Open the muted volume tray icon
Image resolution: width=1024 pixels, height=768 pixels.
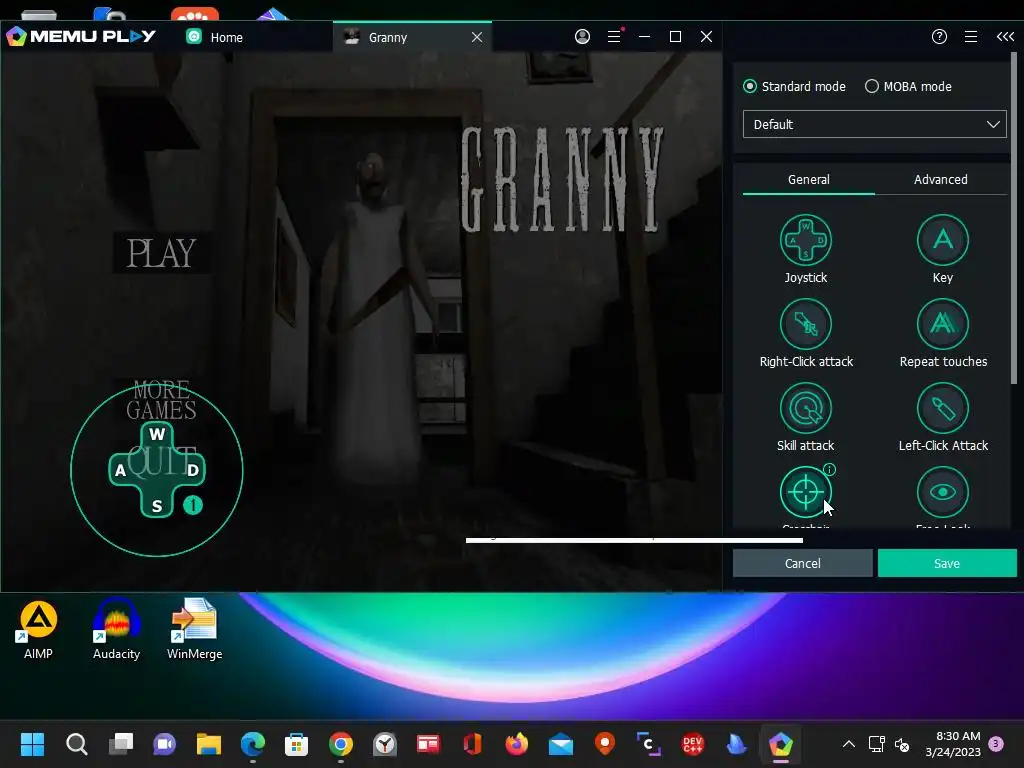(902, 744)
